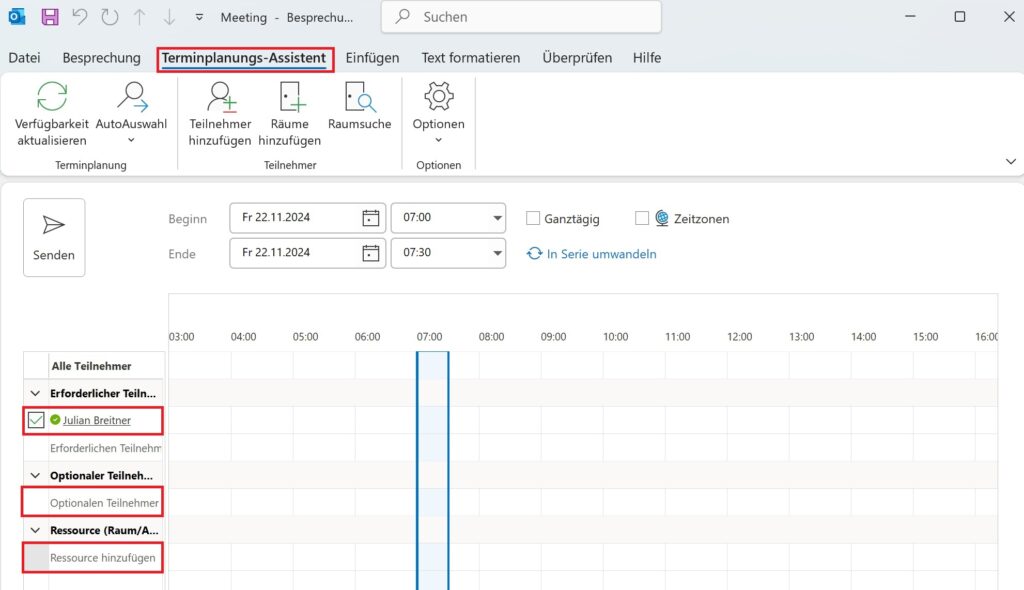This screenshot has width=1024, height=590.
Task: Click the Alle Teilnehmer header
Action: [91, 366]
